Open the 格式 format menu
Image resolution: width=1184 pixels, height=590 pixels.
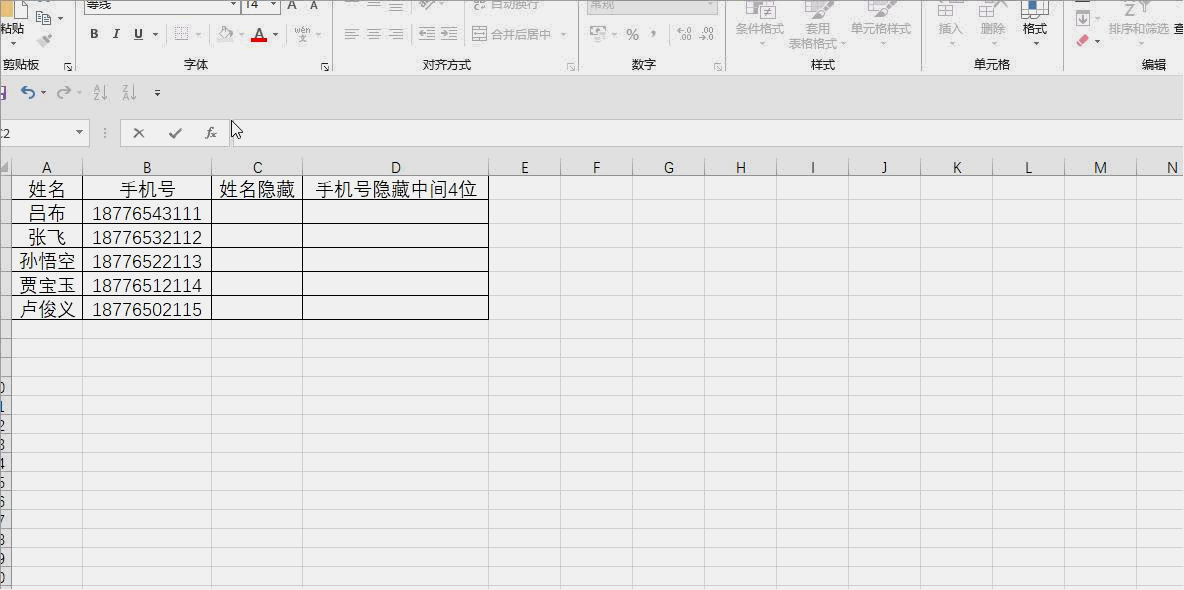pos(1034,24)
